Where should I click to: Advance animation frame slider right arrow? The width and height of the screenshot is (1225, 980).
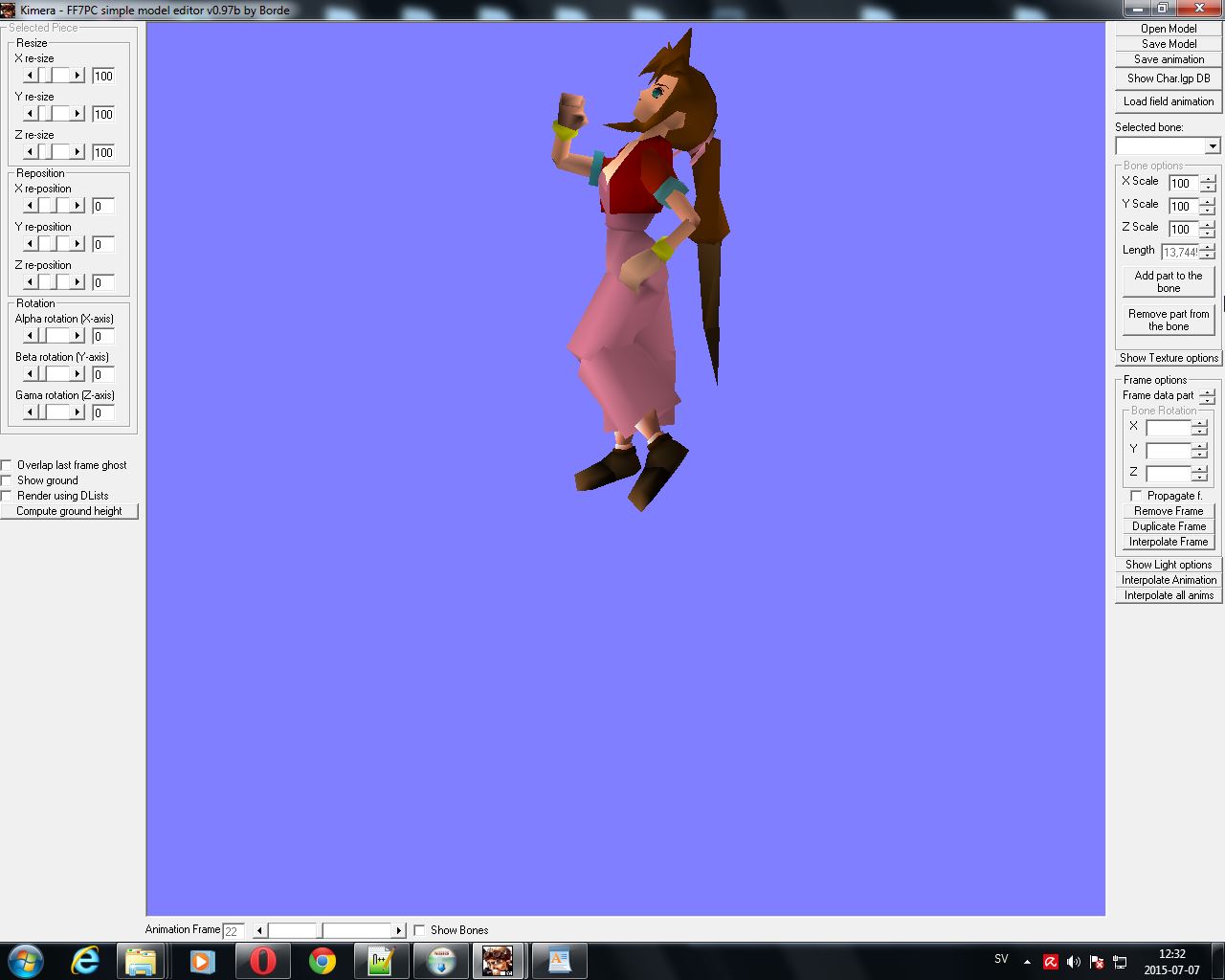[399, 930]
